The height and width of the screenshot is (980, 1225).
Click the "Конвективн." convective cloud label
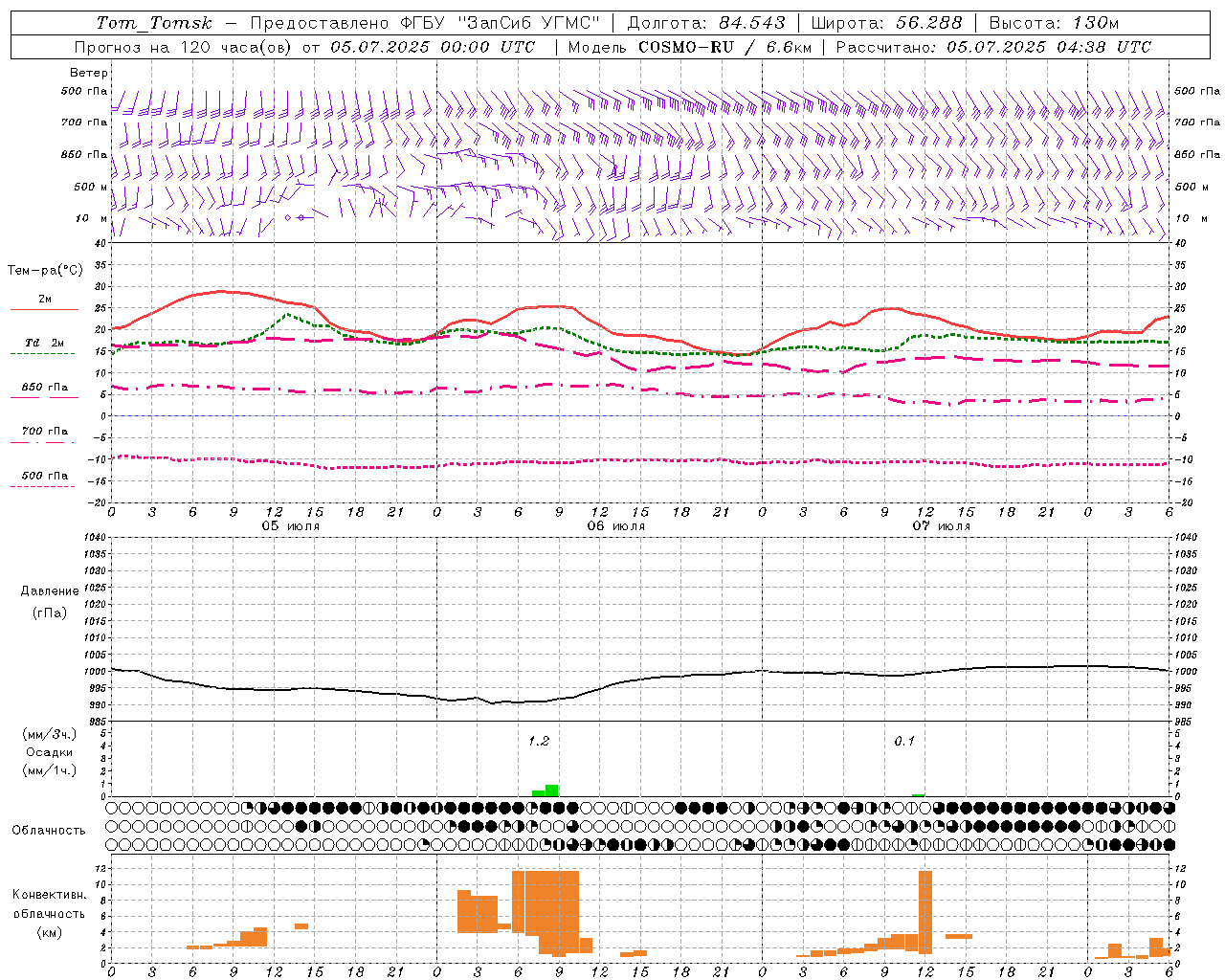(50, 895)
